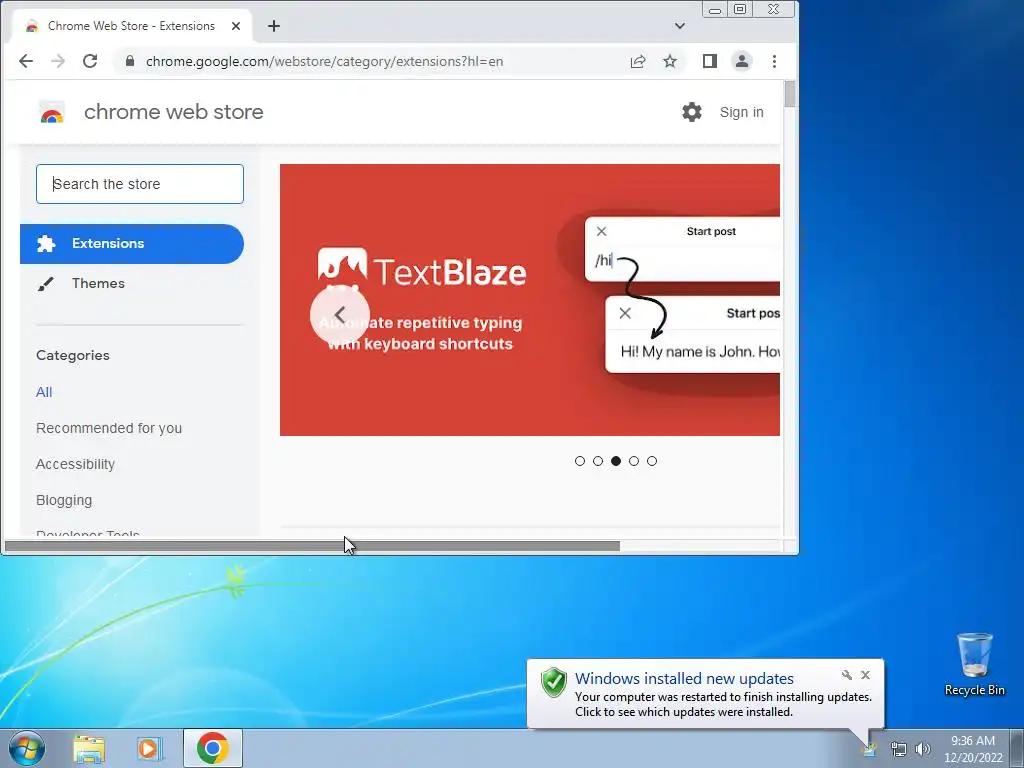
Task: Open the Chrome profile avatar menu
Action: 742,61
